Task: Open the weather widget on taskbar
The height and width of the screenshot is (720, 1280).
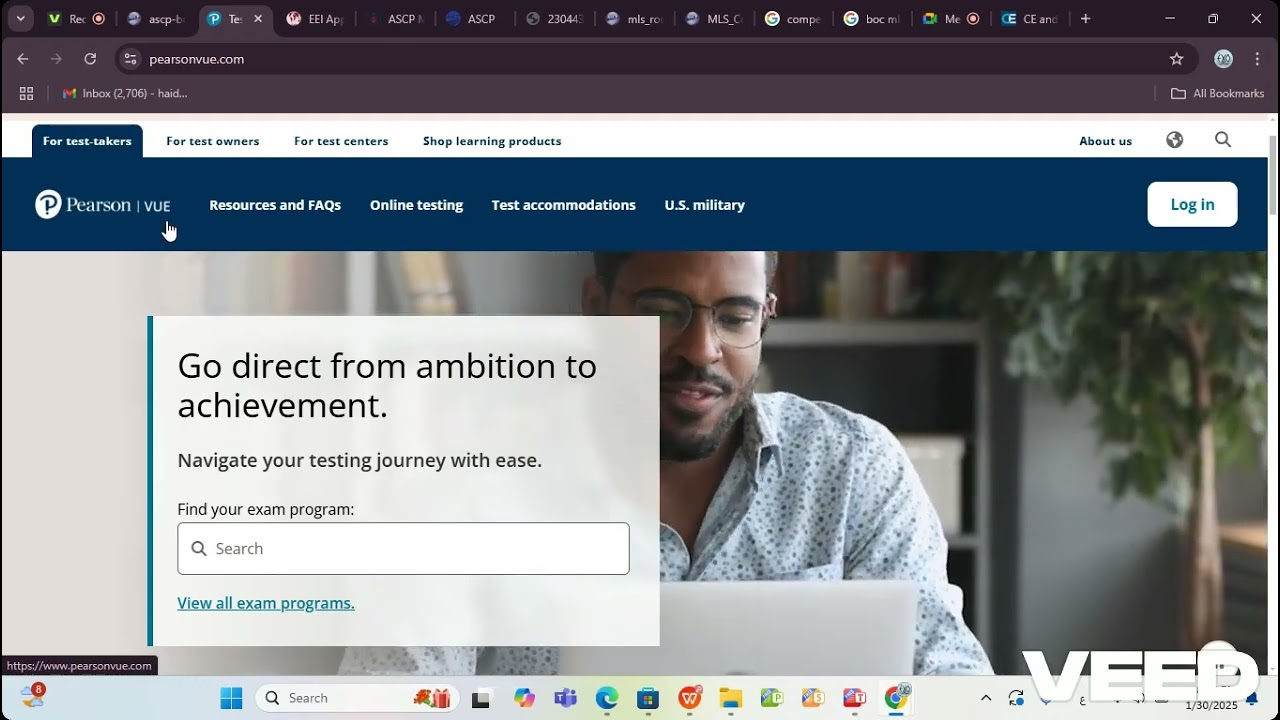Action: pos(32,696)
